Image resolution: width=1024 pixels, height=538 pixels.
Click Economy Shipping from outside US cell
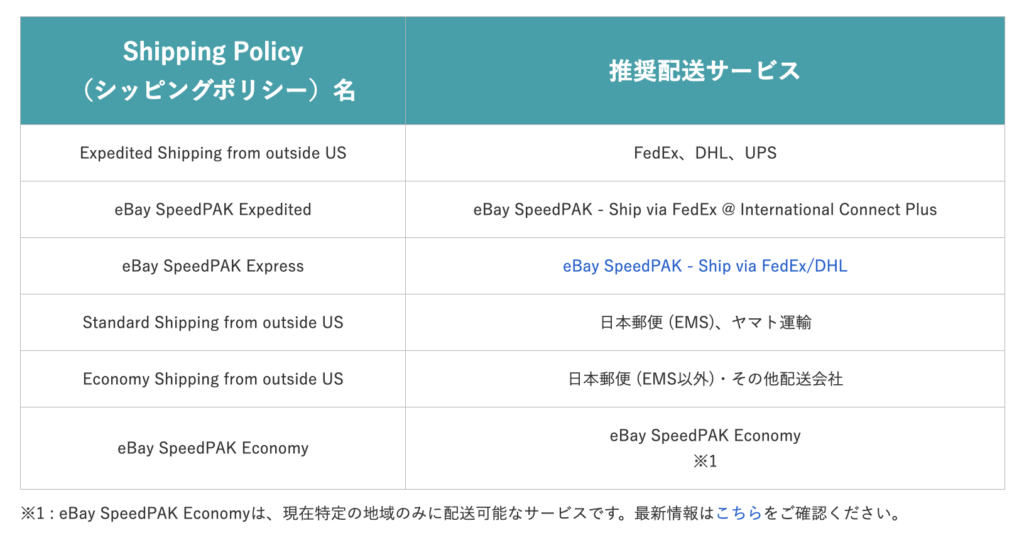[213, 379]
